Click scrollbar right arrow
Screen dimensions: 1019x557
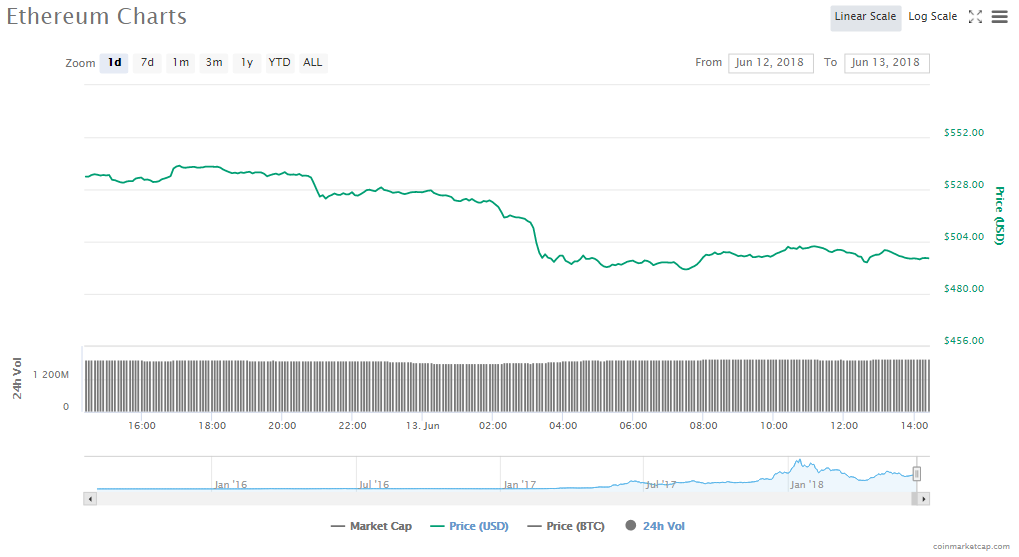click(924, 498)
